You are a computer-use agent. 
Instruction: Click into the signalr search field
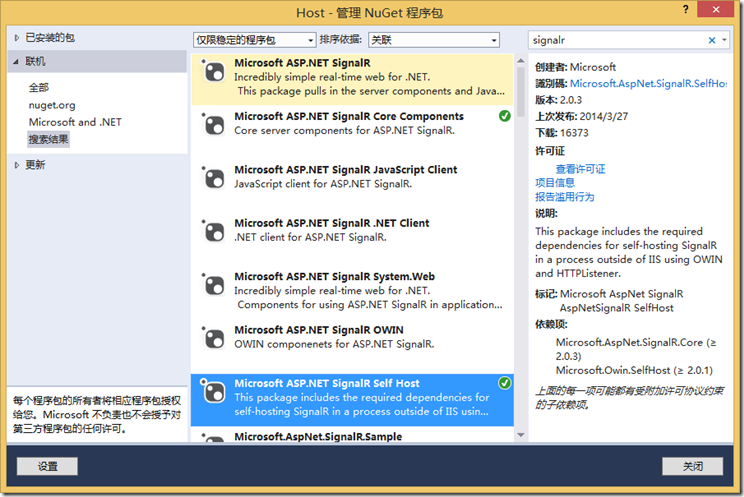tap(617, 40)
